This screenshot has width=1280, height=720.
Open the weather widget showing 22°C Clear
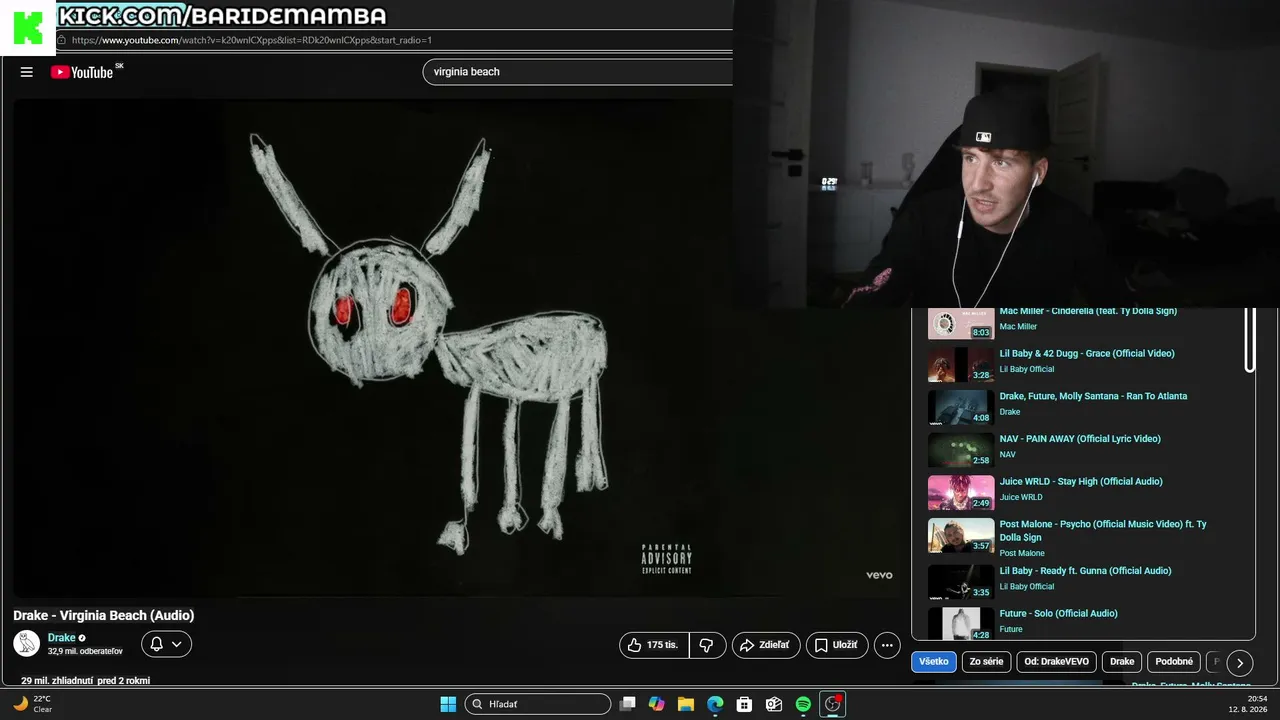tap(33, 704)
